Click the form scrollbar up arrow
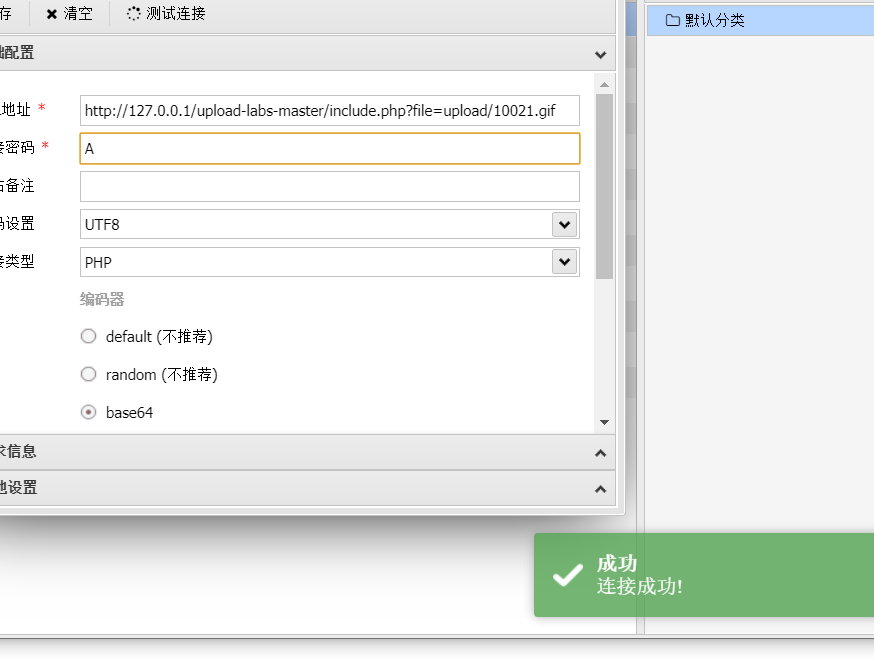Screen dimensions: 874x665 coord(604,85)
